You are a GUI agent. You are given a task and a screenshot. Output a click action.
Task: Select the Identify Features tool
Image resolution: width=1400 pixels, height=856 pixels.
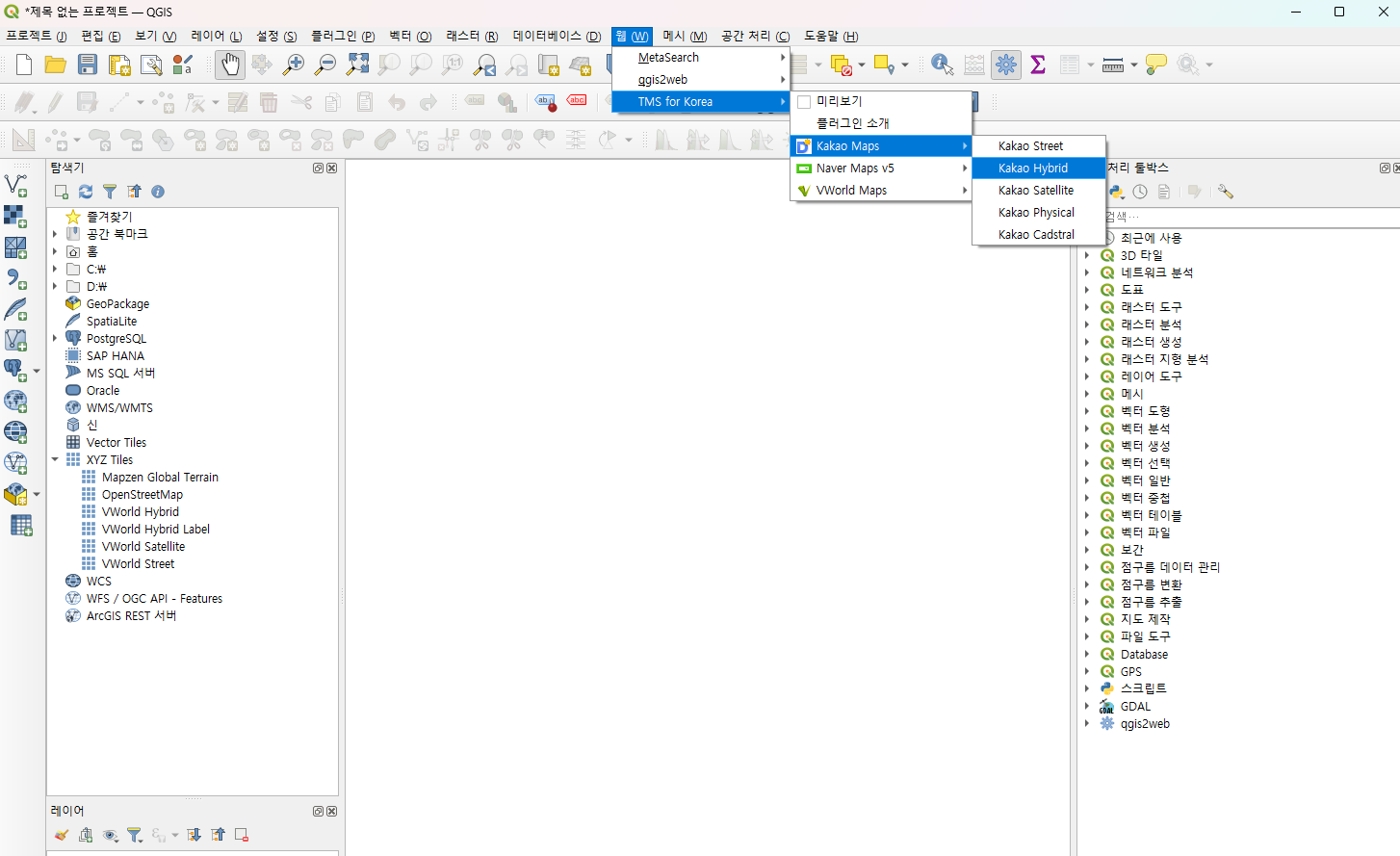pos(942,65)
